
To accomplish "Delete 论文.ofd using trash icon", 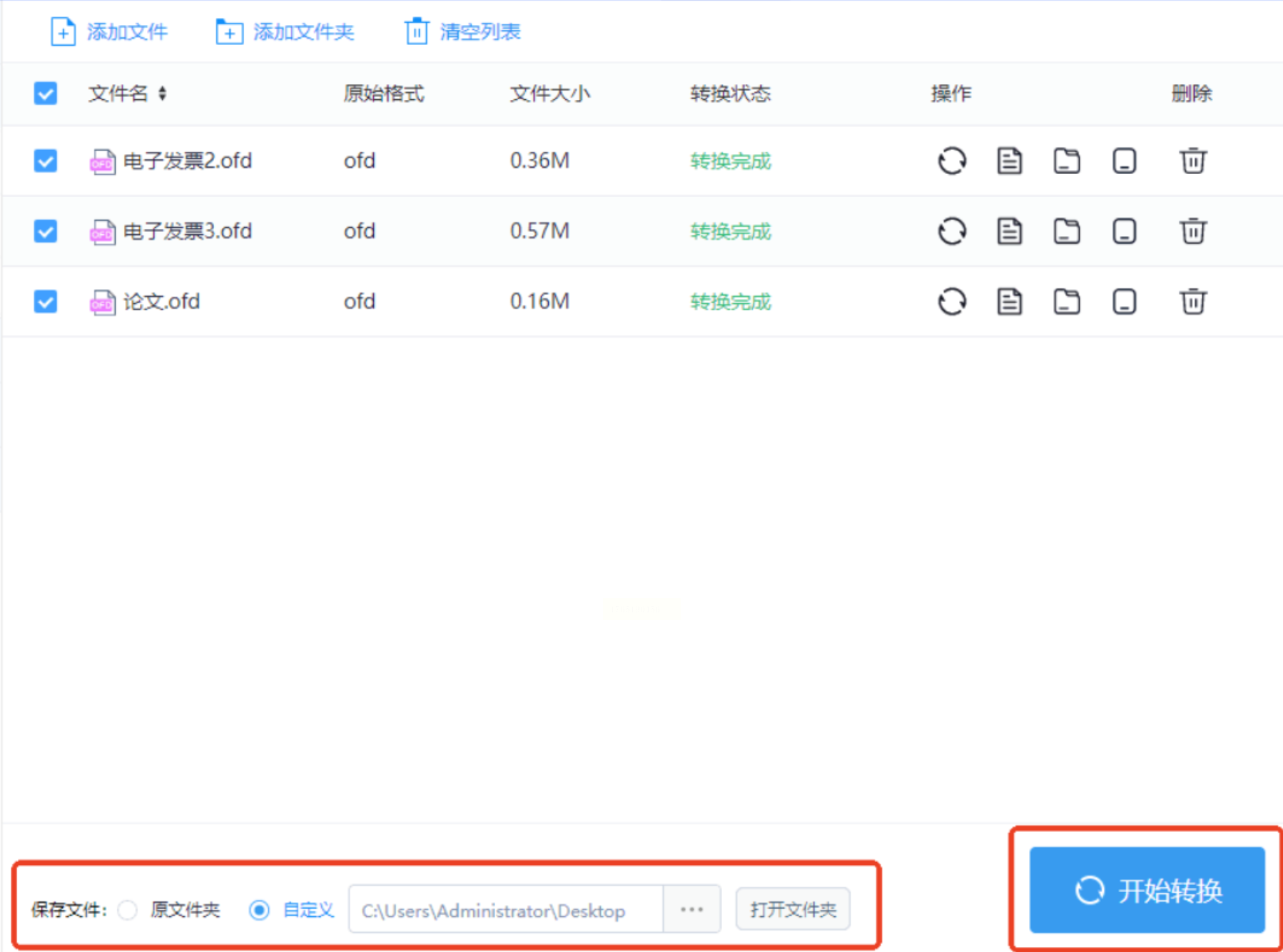I will tap(1192, 301).
